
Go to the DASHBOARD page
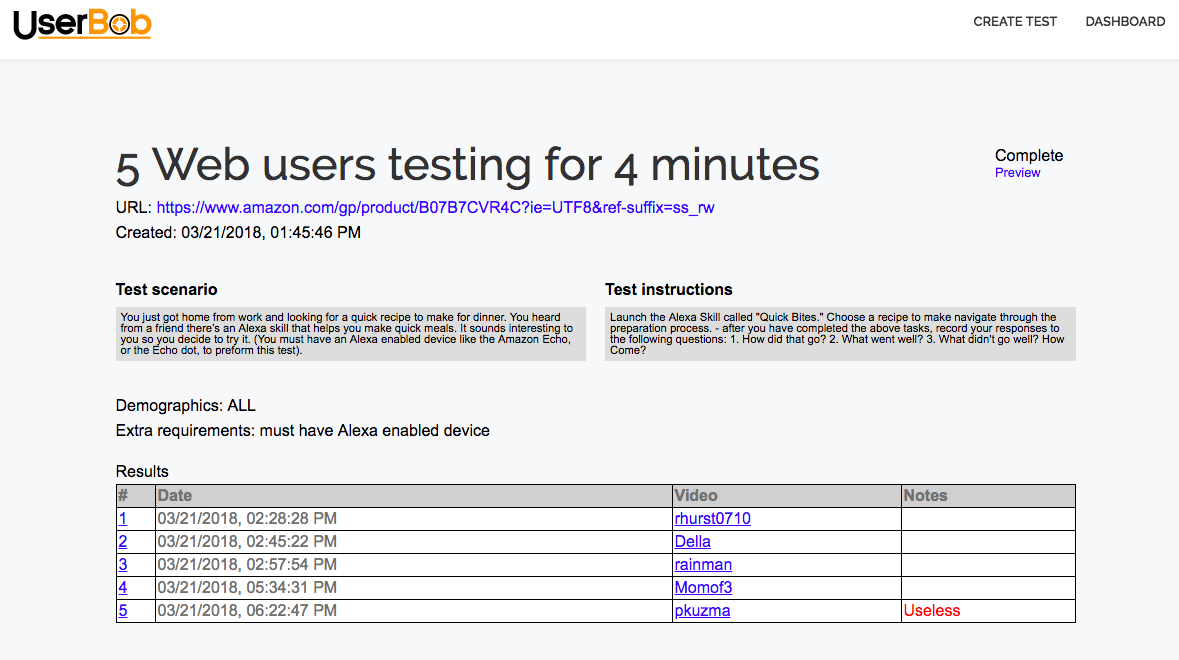[x=1125, y=21]
